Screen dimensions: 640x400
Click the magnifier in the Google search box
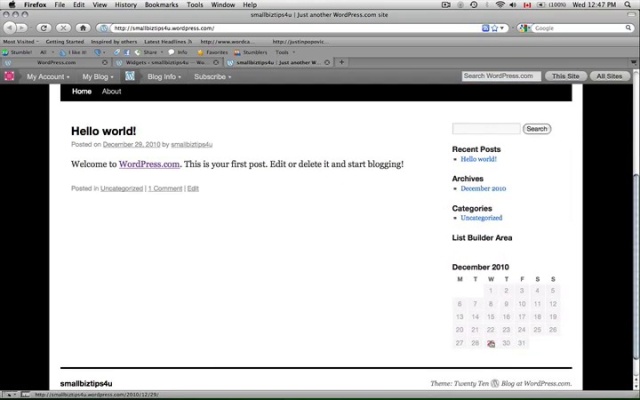[x=628, y=28]
